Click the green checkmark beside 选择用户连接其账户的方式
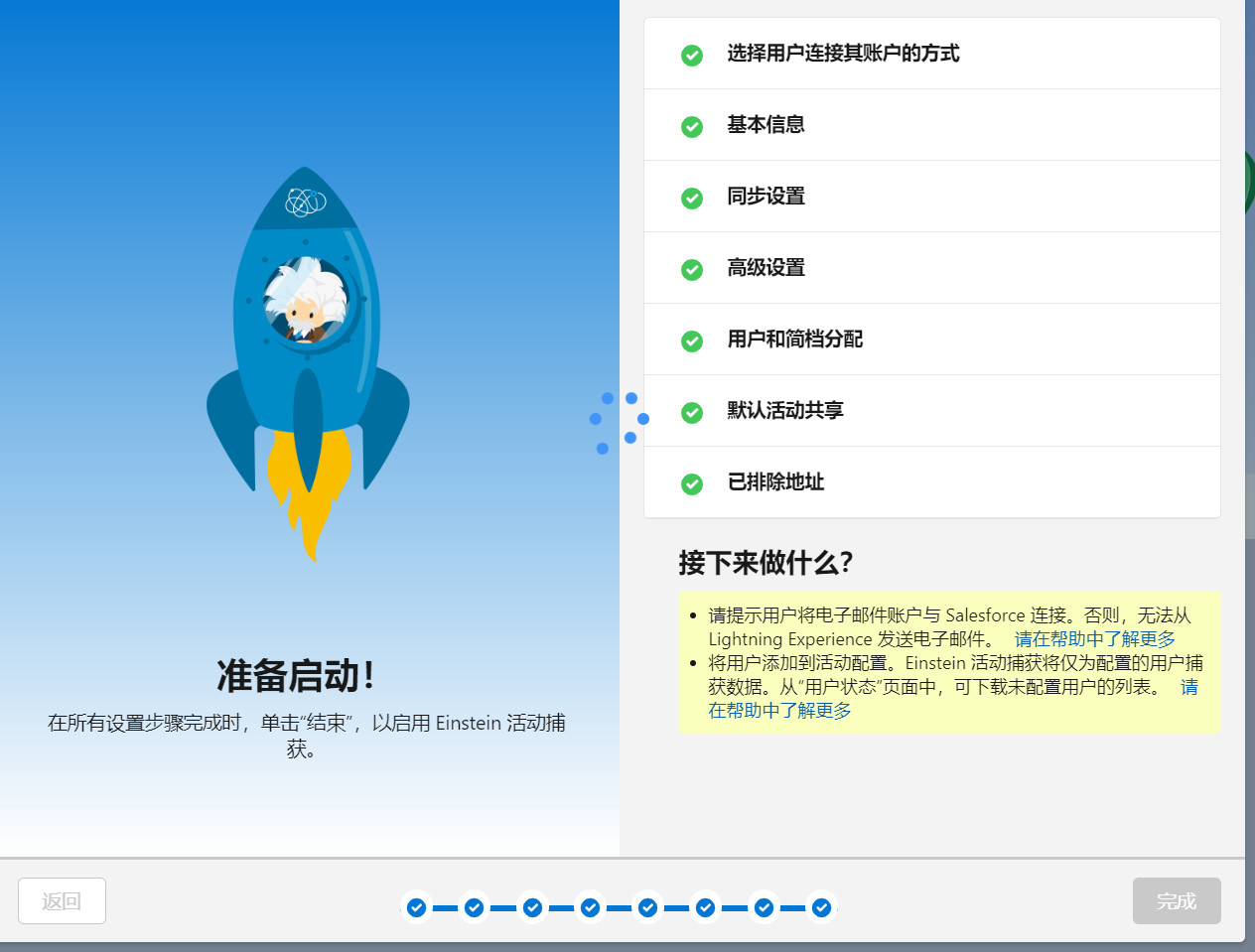Viewport: 1255px width, 952px height. (x=691, y=56)
